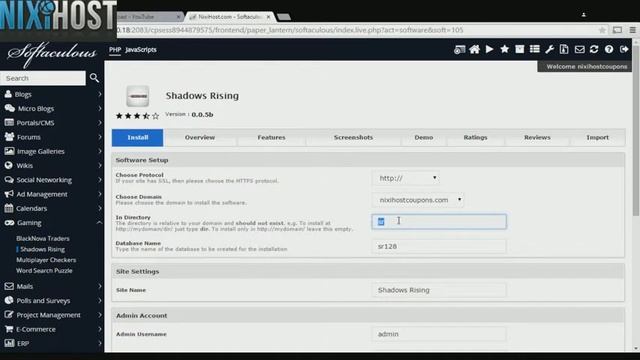Click the Database Name field

point(439,247)
